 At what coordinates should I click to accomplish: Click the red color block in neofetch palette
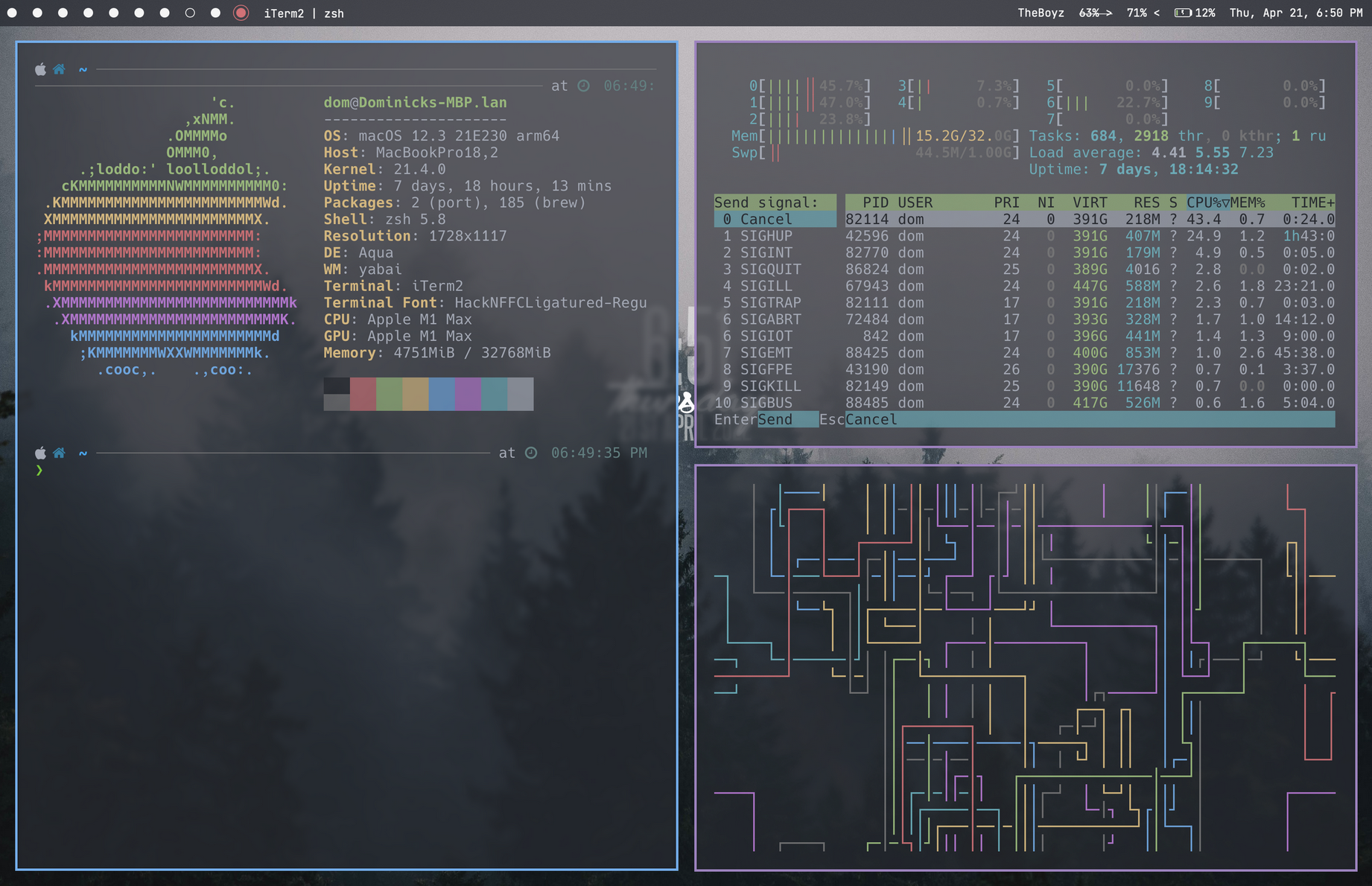pos(363,394)
